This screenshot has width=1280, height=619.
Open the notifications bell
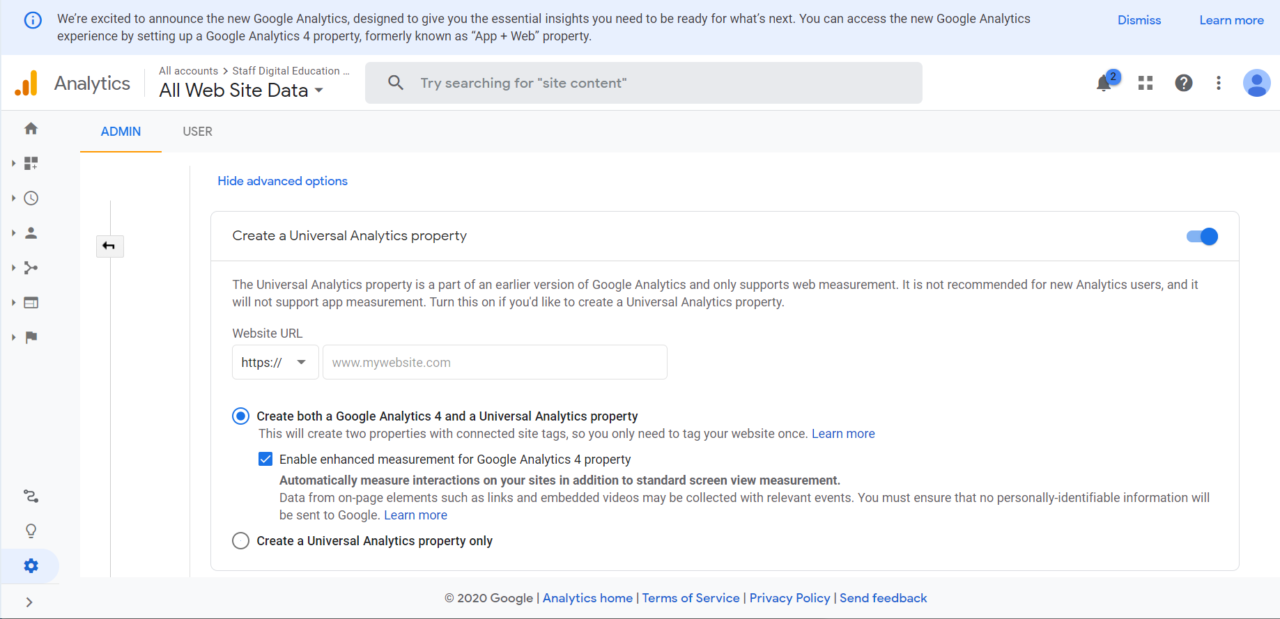click(x=1104, y=83)
